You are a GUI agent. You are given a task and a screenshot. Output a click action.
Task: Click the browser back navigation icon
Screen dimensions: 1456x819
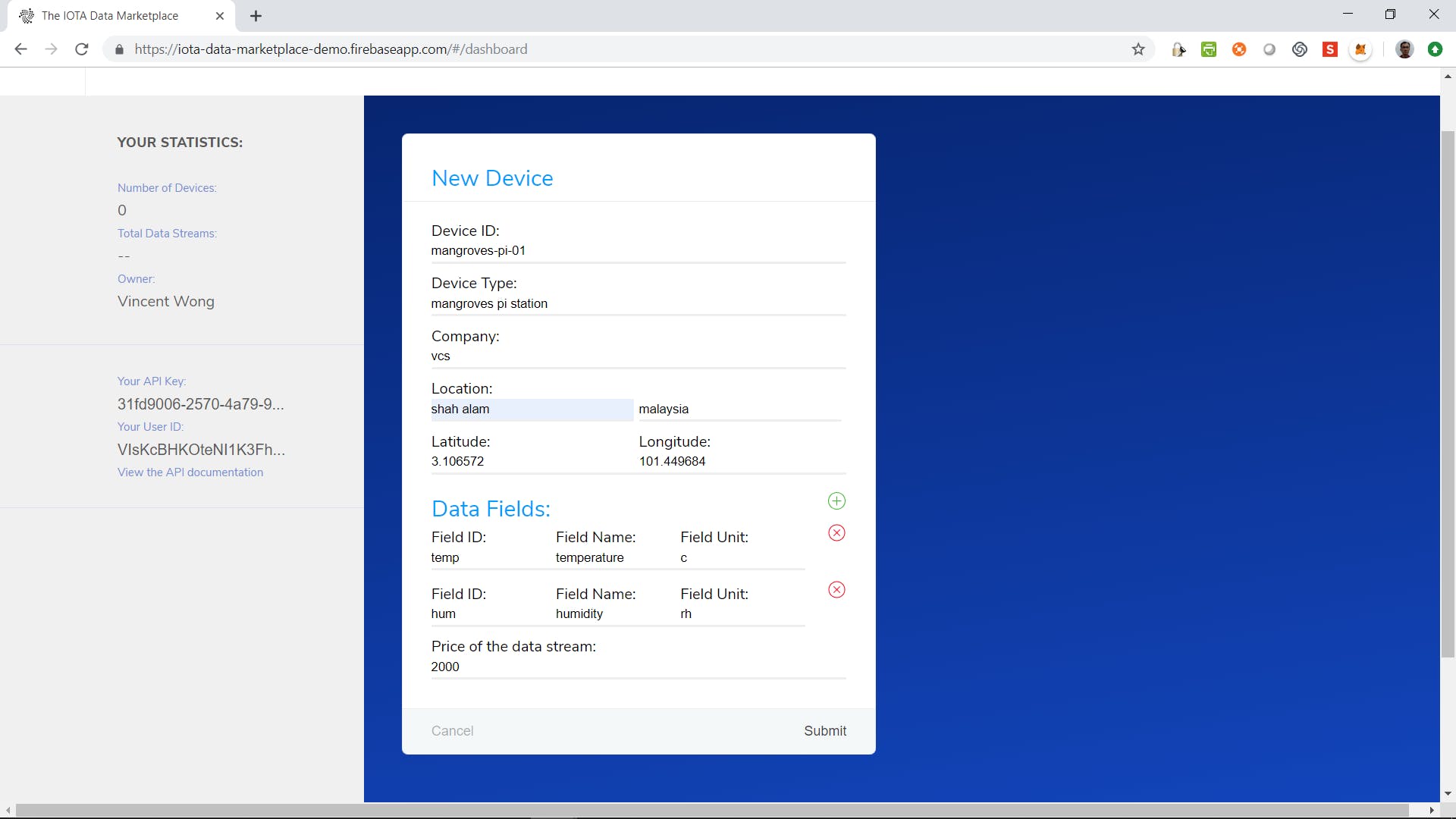(x=21, y=49)
